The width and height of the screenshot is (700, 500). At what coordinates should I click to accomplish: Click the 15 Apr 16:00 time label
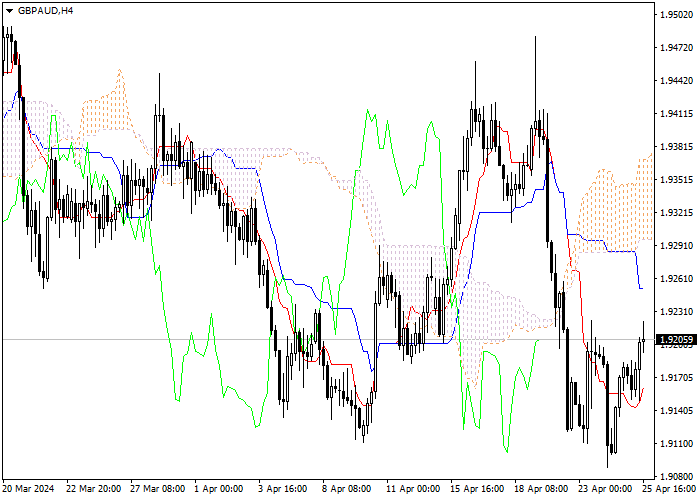477,489
